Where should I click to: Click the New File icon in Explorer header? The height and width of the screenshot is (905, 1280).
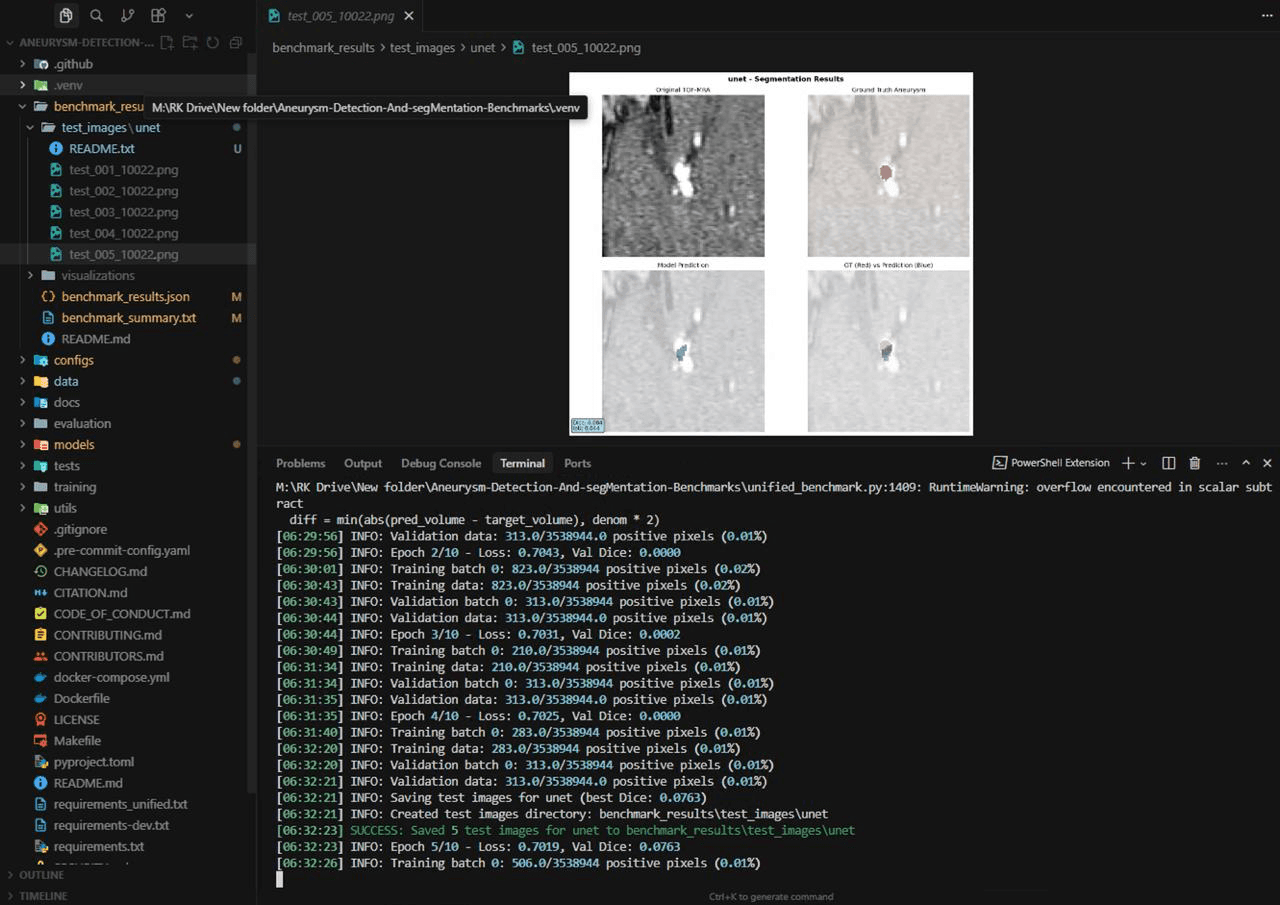[x=167, y=43]
